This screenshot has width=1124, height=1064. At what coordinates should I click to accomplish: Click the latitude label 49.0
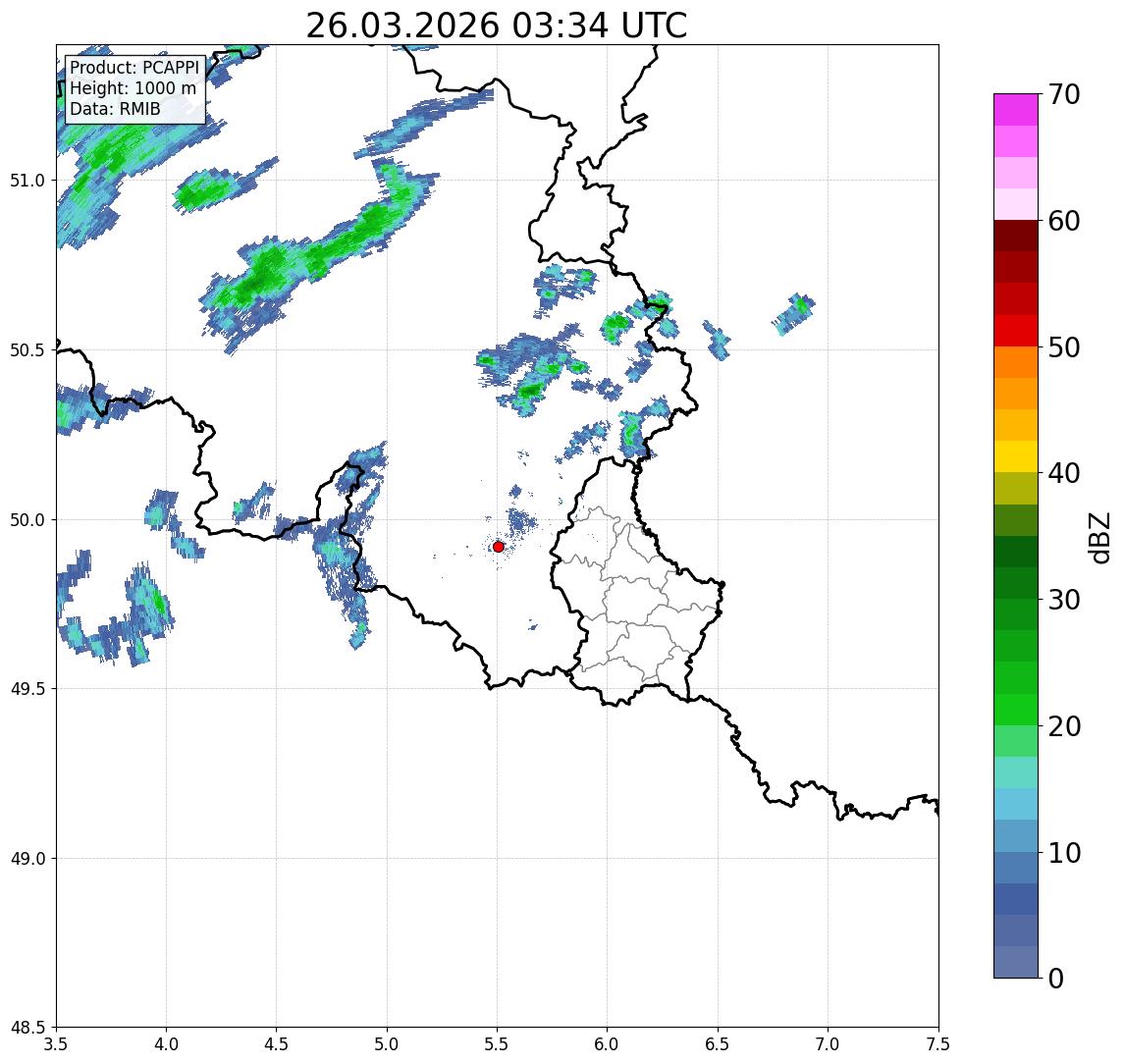27,858
